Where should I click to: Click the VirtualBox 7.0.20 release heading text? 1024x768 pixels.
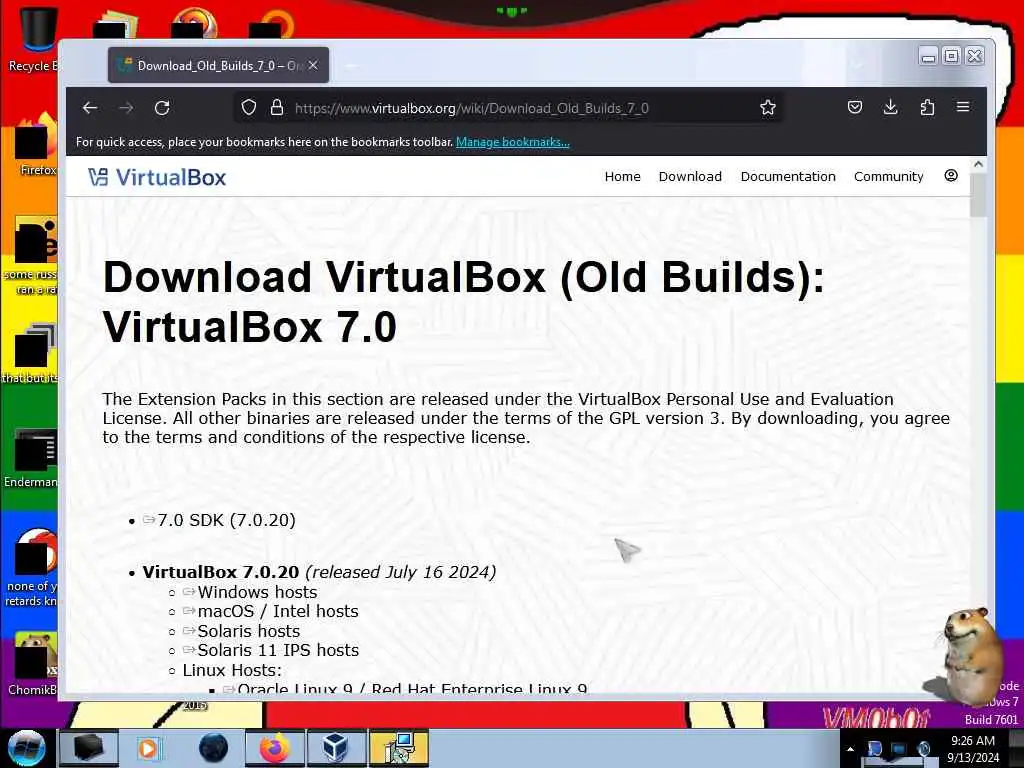[x=221, y=572]
